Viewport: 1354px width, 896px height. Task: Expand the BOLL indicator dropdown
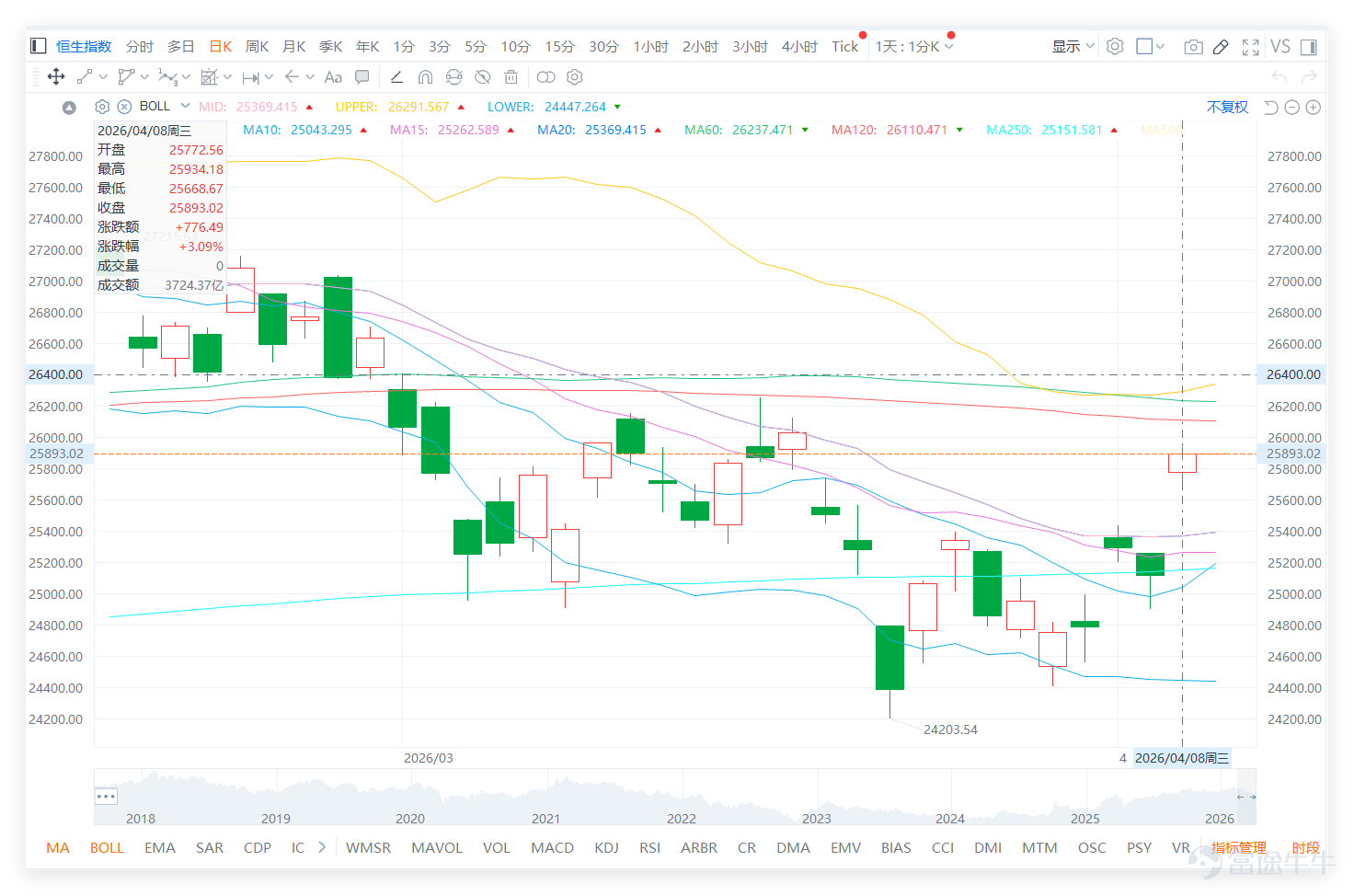tap(185, 106)
